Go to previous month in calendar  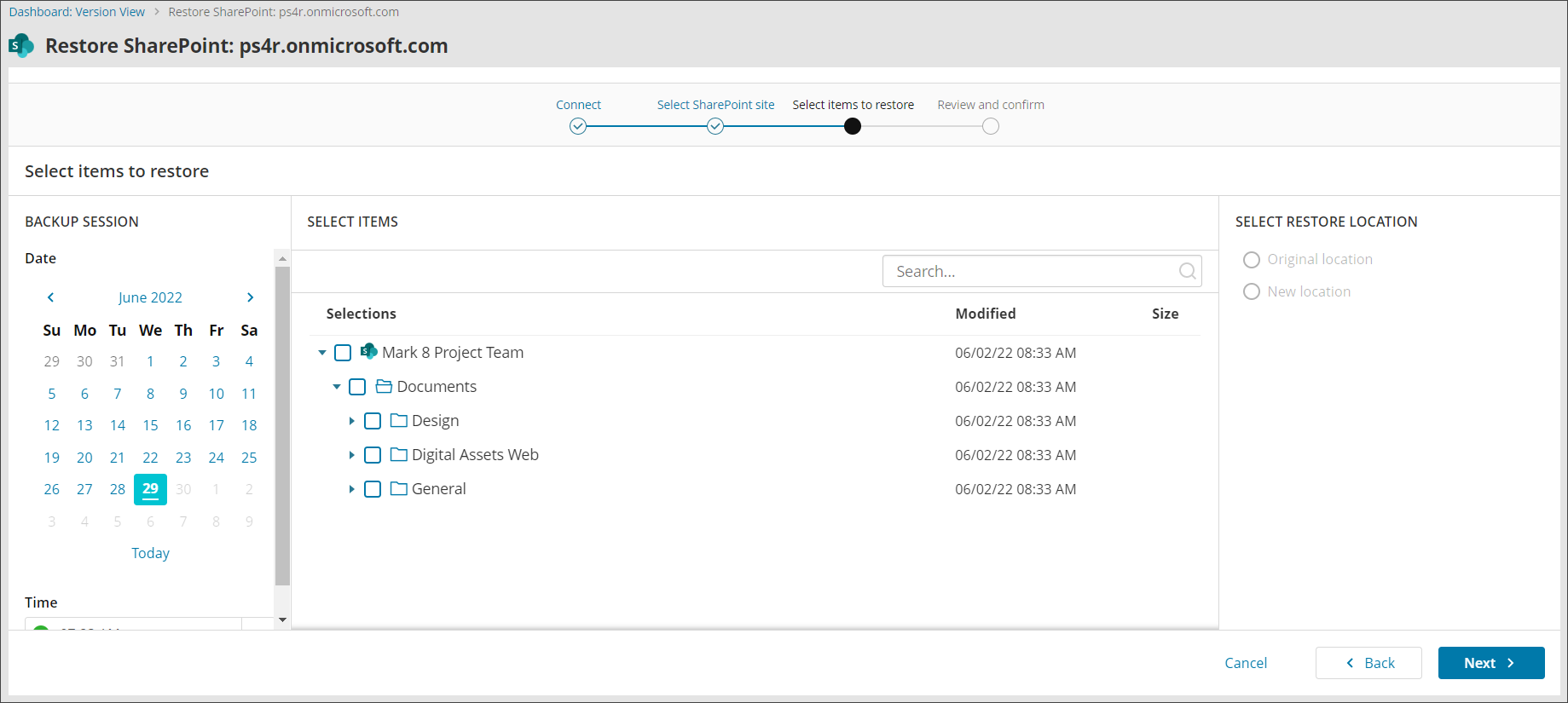pos(51,297)
